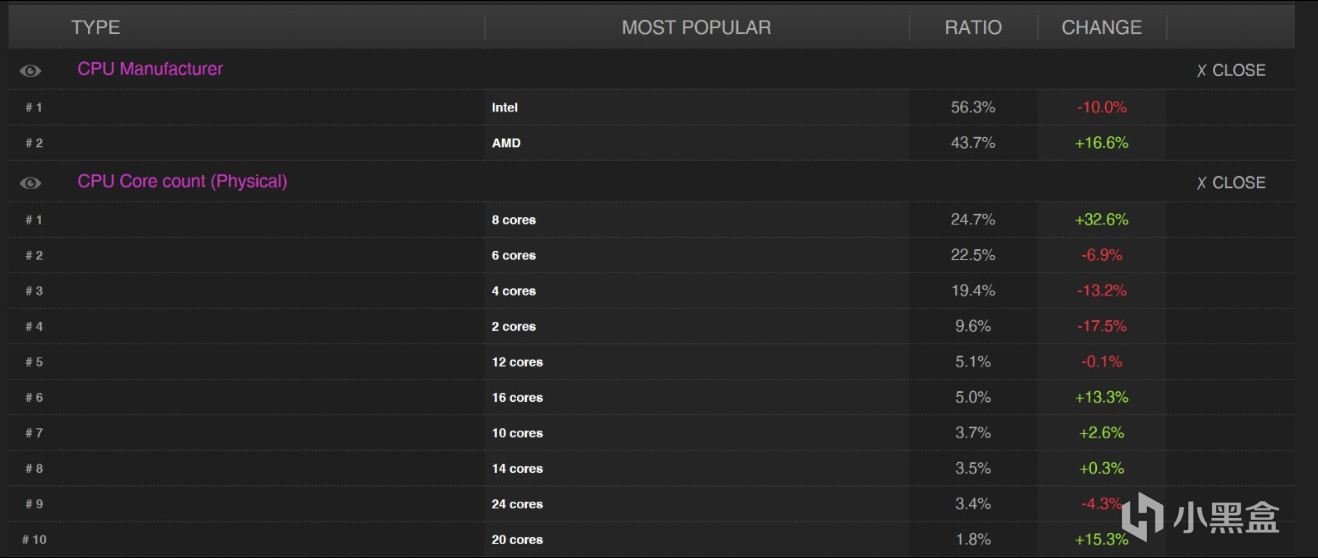Screen dimensions: 1318x558
Task: Click the 8 cores entry
Action: tap(514, 220)
